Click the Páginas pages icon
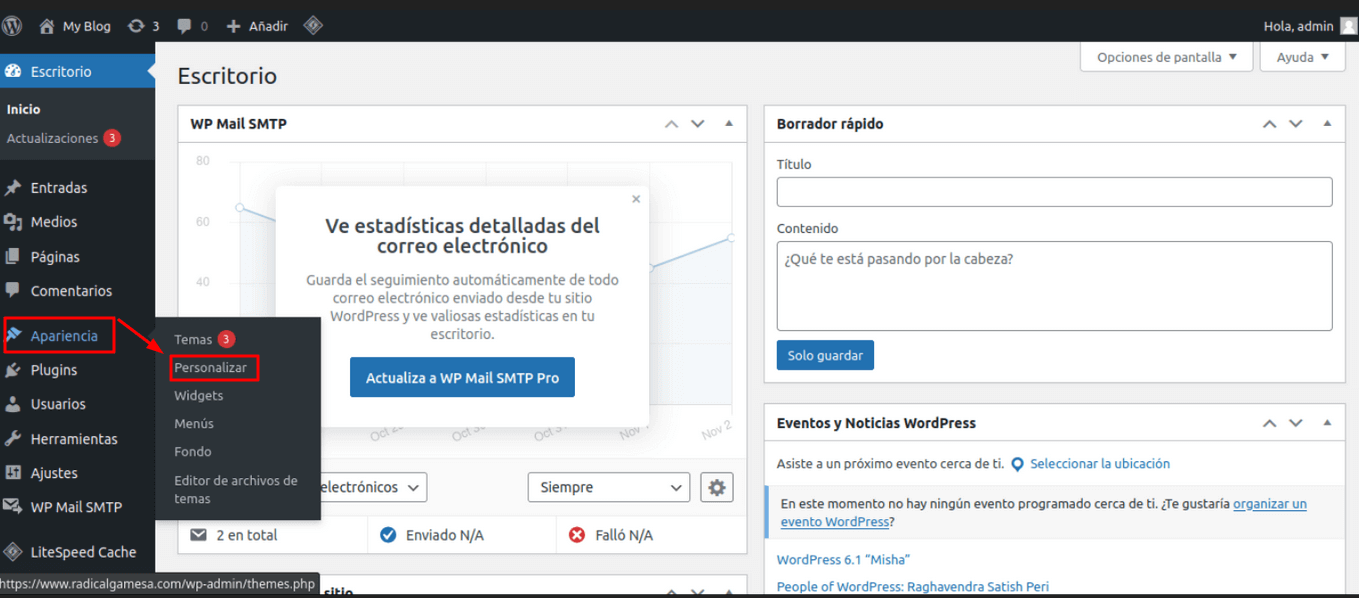The image size is (1359, 598). (13, 257)
